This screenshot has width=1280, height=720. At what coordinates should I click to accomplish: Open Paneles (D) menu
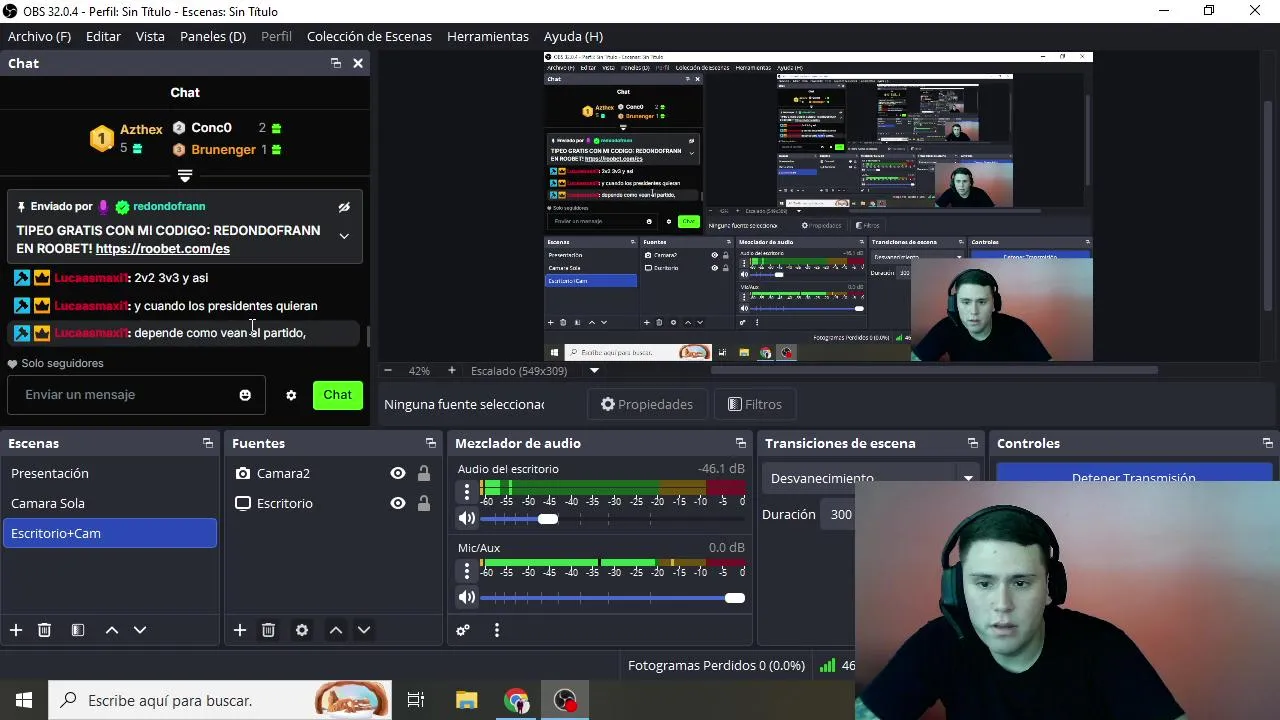click(213, 36)
